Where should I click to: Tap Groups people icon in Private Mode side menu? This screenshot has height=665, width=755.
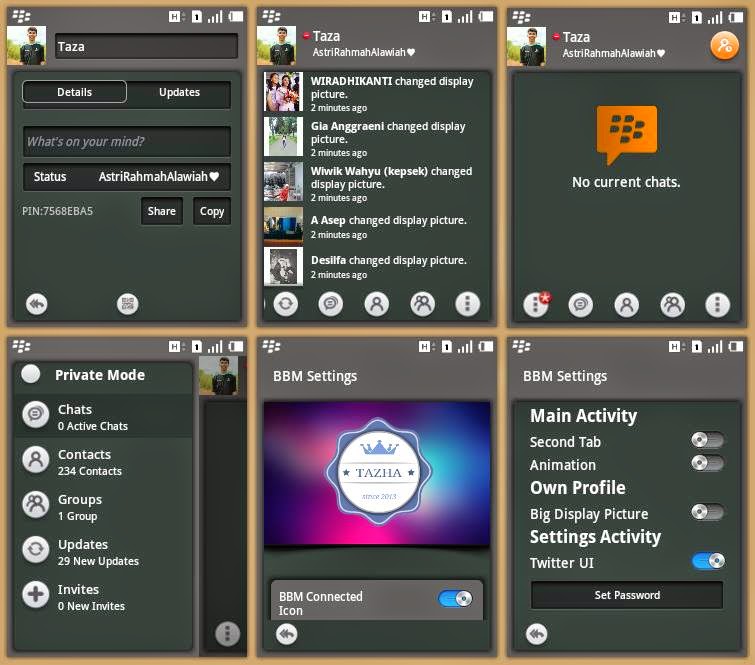coord(36,505)
